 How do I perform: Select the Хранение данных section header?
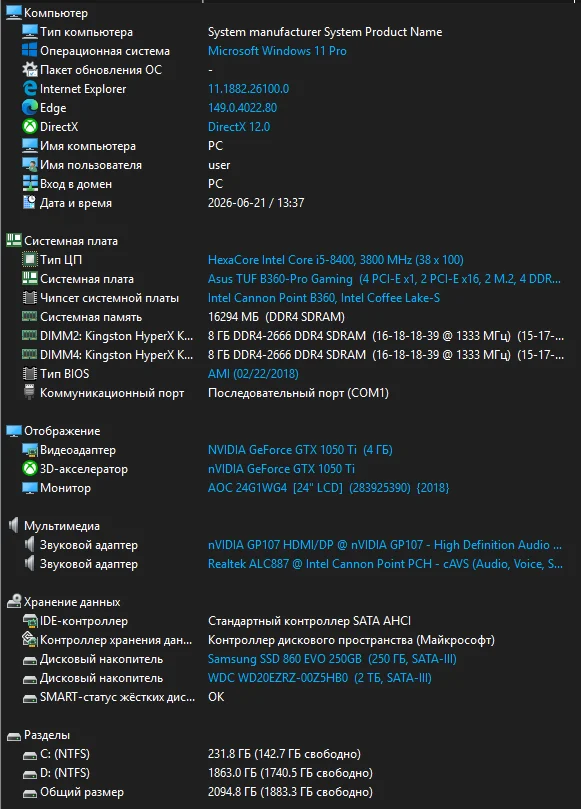tap(72, 602)
